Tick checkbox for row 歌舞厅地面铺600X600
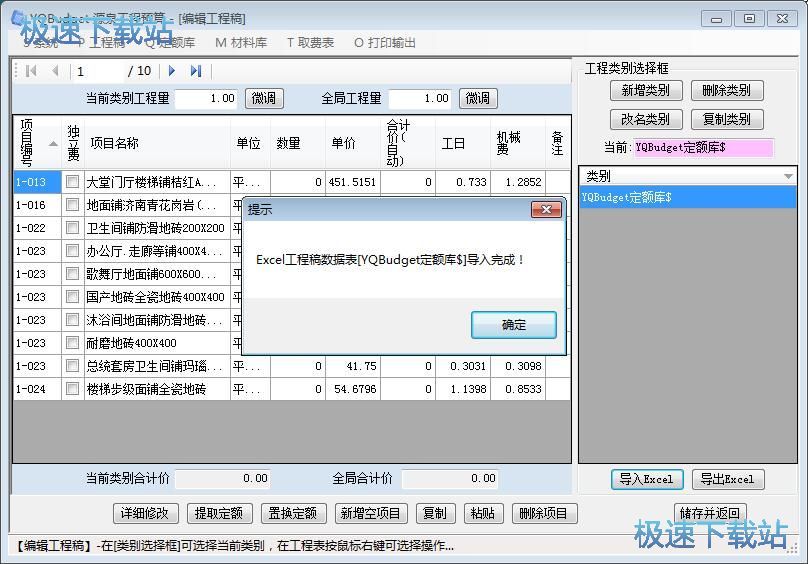Screen dimensions: 808x564 click(x=73, y=274)
